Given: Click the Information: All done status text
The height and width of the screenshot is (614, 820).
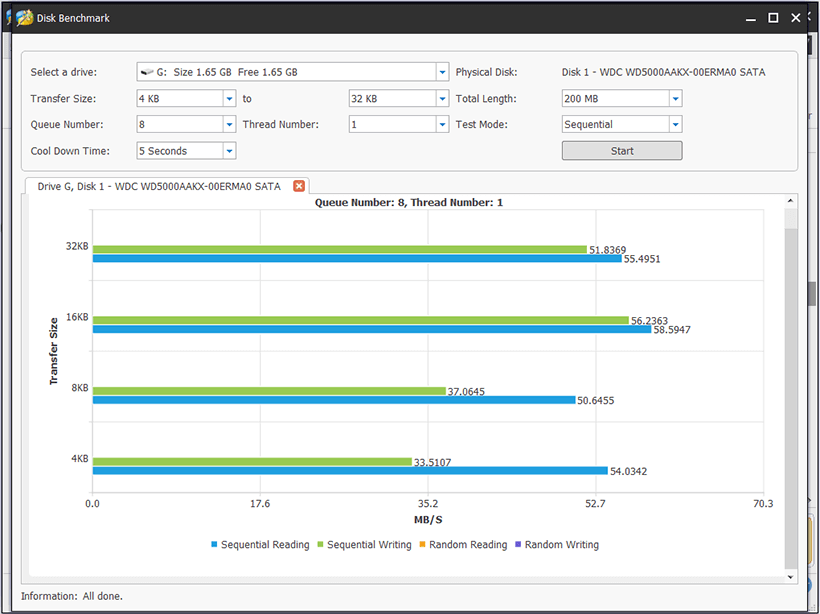Looking at the screenshot, I should coord(72,596).
